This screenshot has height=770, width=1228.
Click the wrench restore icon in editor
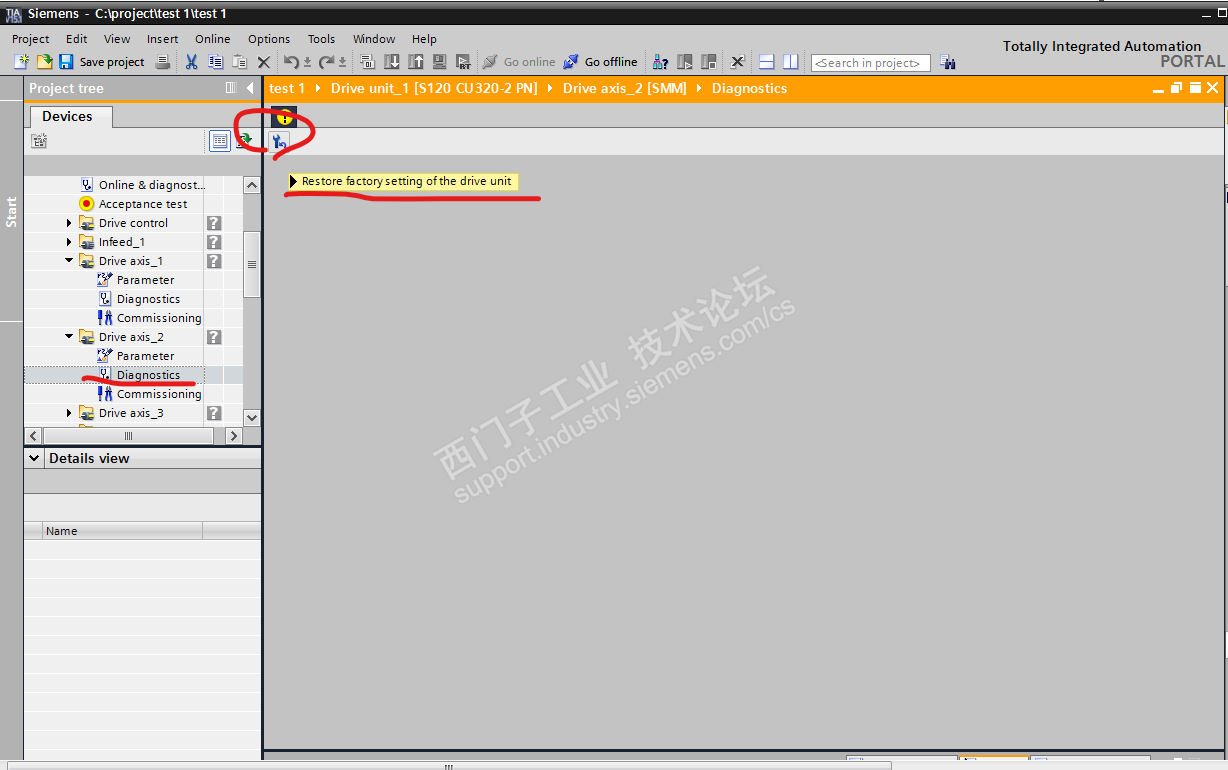pyautogui.click(x=279, y=141)
